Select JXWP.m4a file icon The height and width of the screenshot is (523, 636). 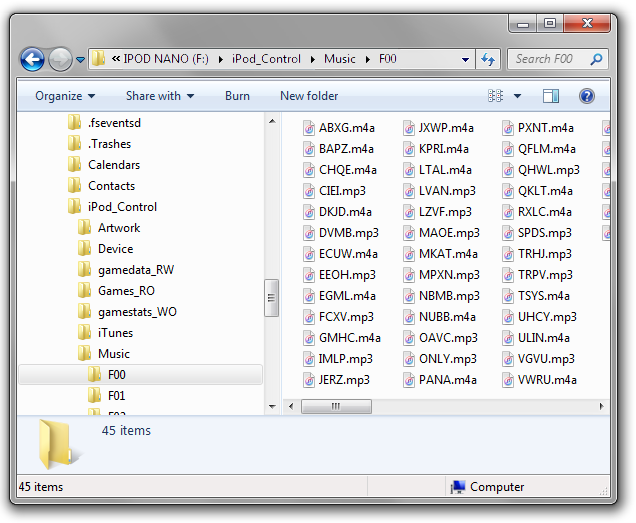(409, 128)
